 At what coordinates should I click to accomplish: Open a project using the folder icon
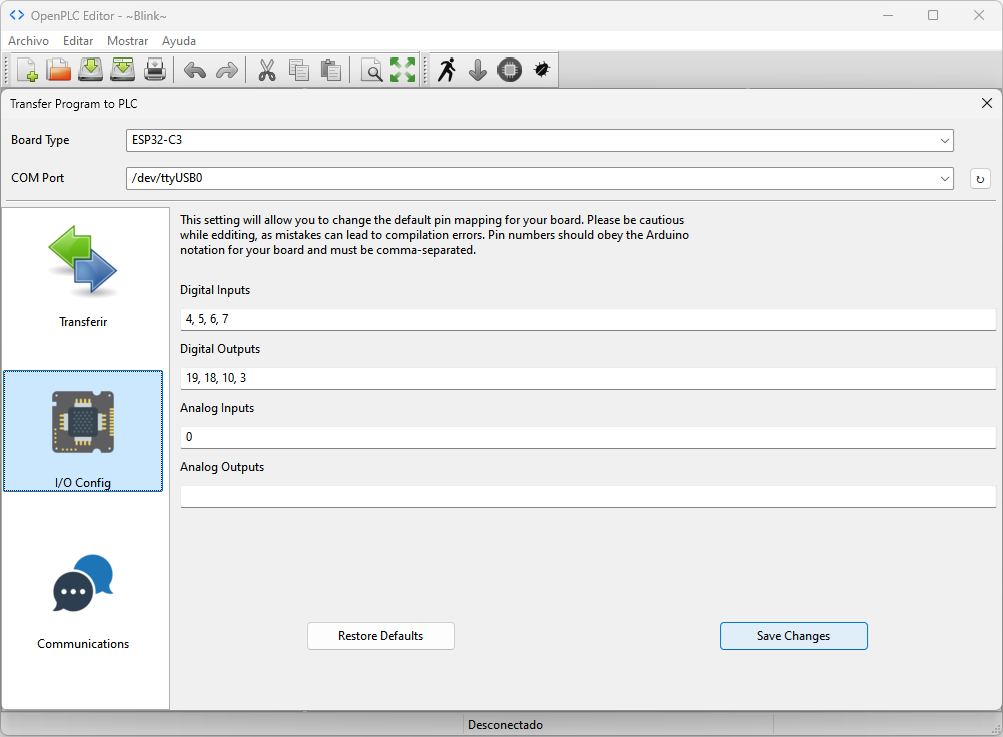(x=59, y=70)
